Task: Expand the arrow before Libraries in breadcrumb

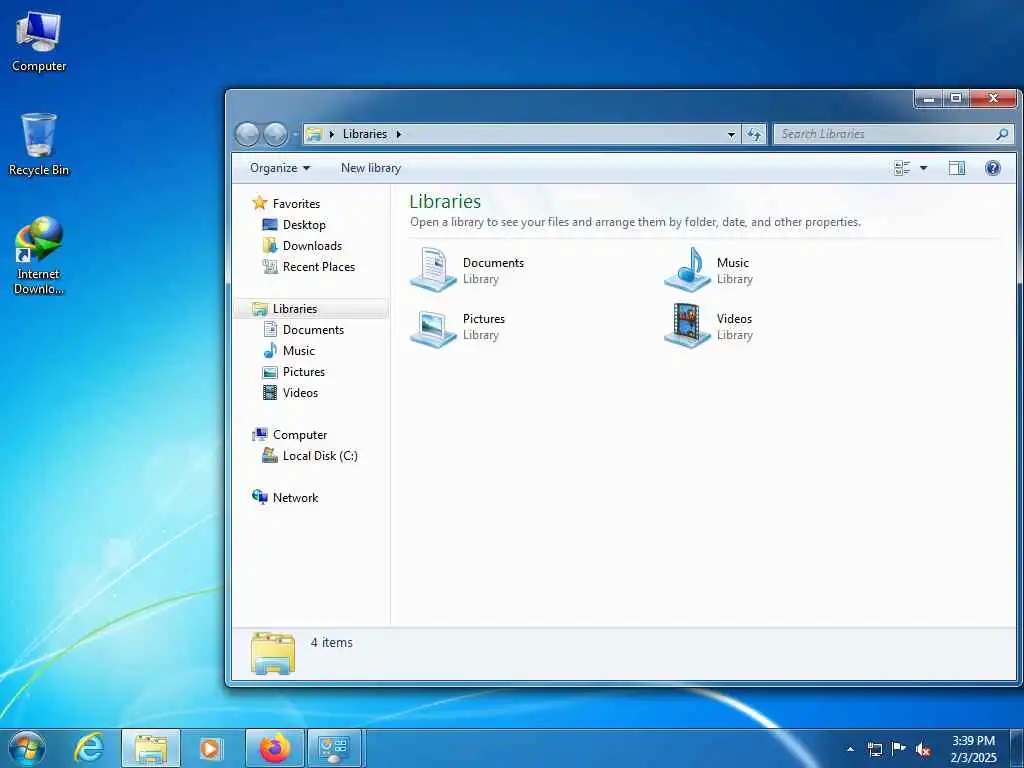Action: click(x=332, y=134)
